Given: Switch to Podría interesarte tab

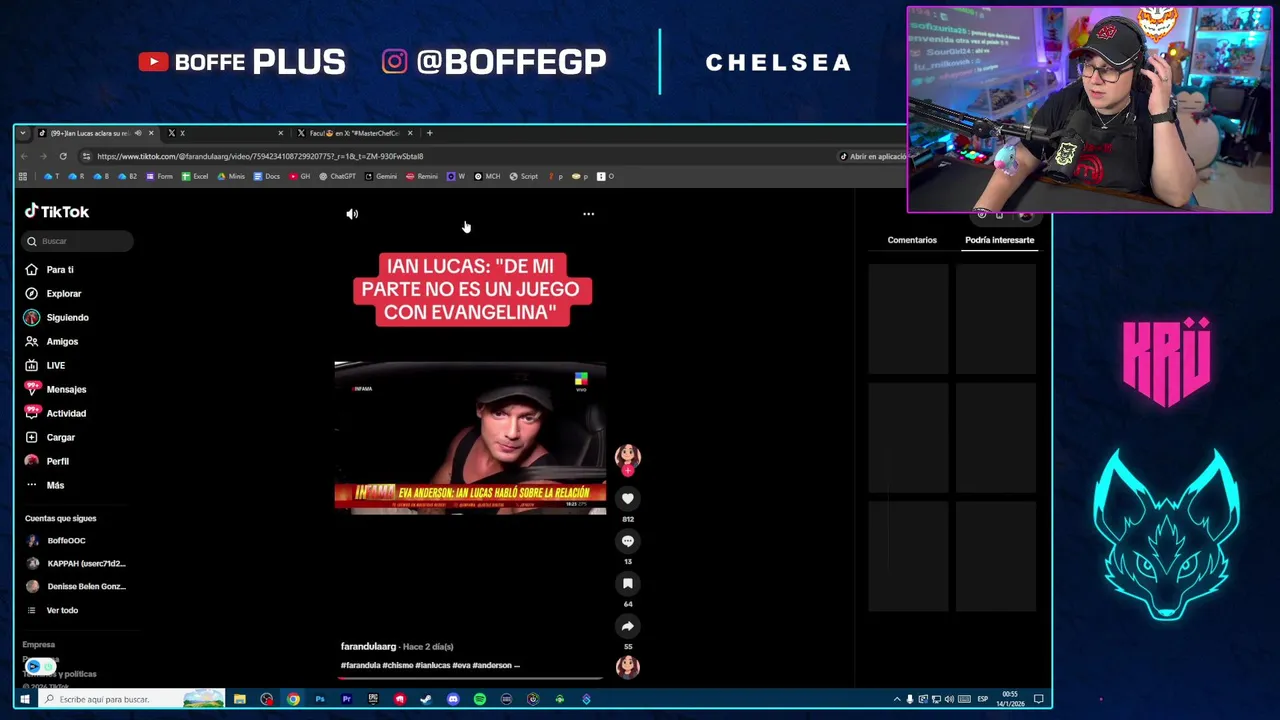Looking at the screenshot, I should pyautogui.click(x=999, y=240).
